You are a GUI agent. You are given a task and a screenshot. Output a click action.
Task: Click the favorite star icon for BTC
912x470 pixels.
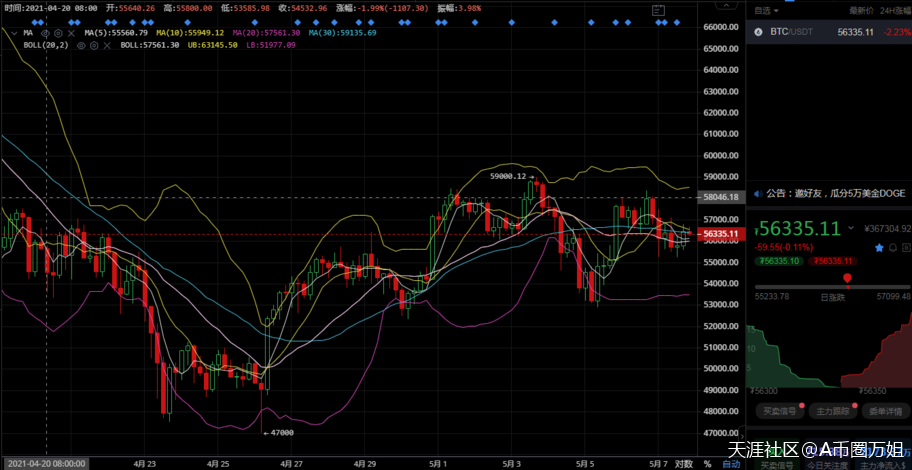coord(879,246)
